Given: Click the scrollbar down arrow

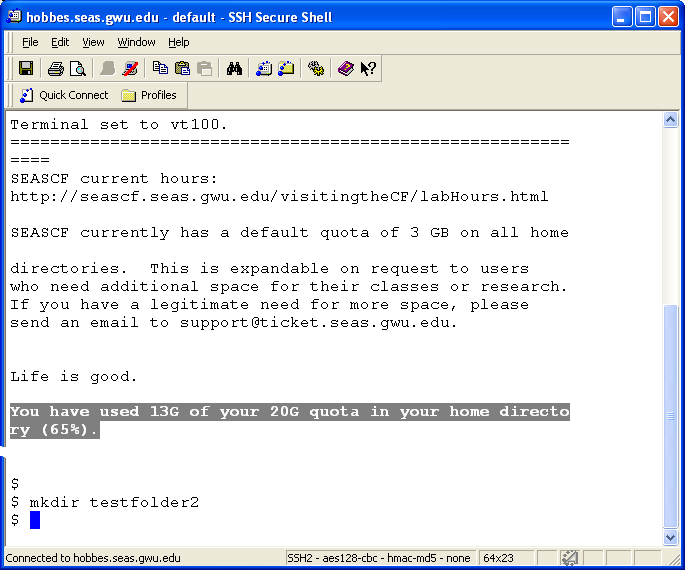Looking at the screenshot, I should coord(671,537).
